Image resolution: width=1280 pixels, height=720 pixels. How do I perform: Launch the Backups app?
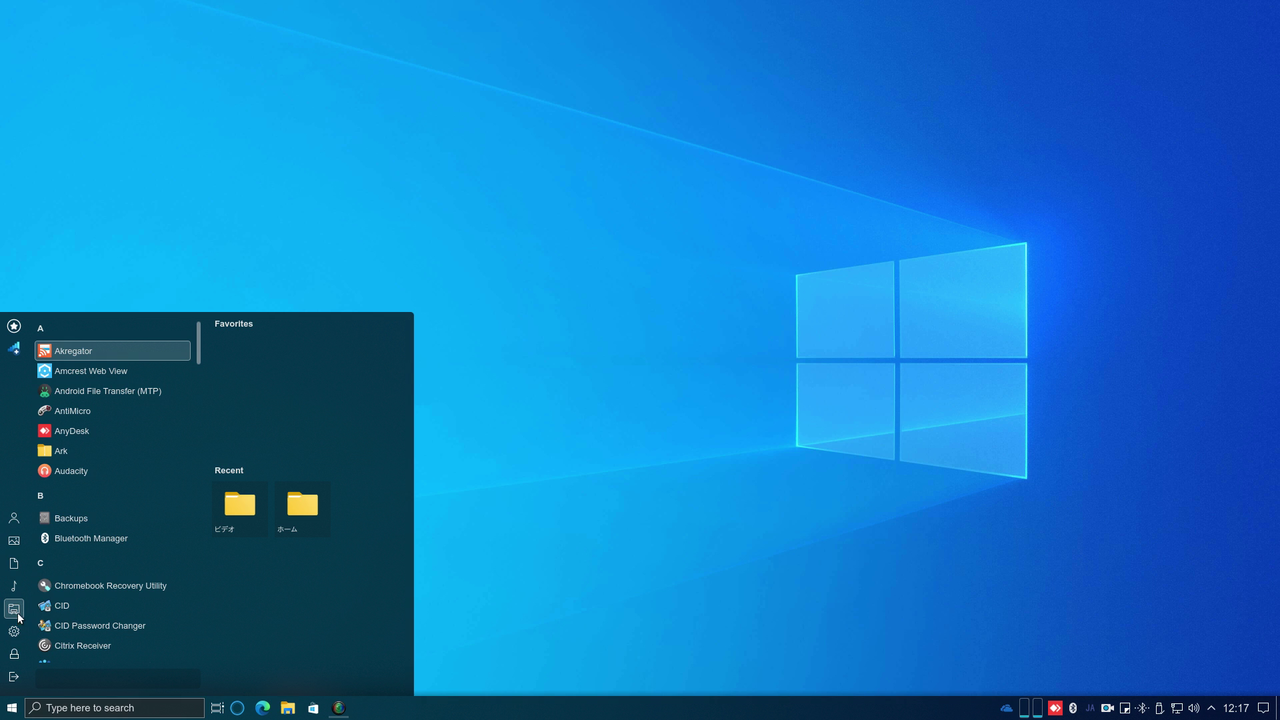(x=112, y=518)
